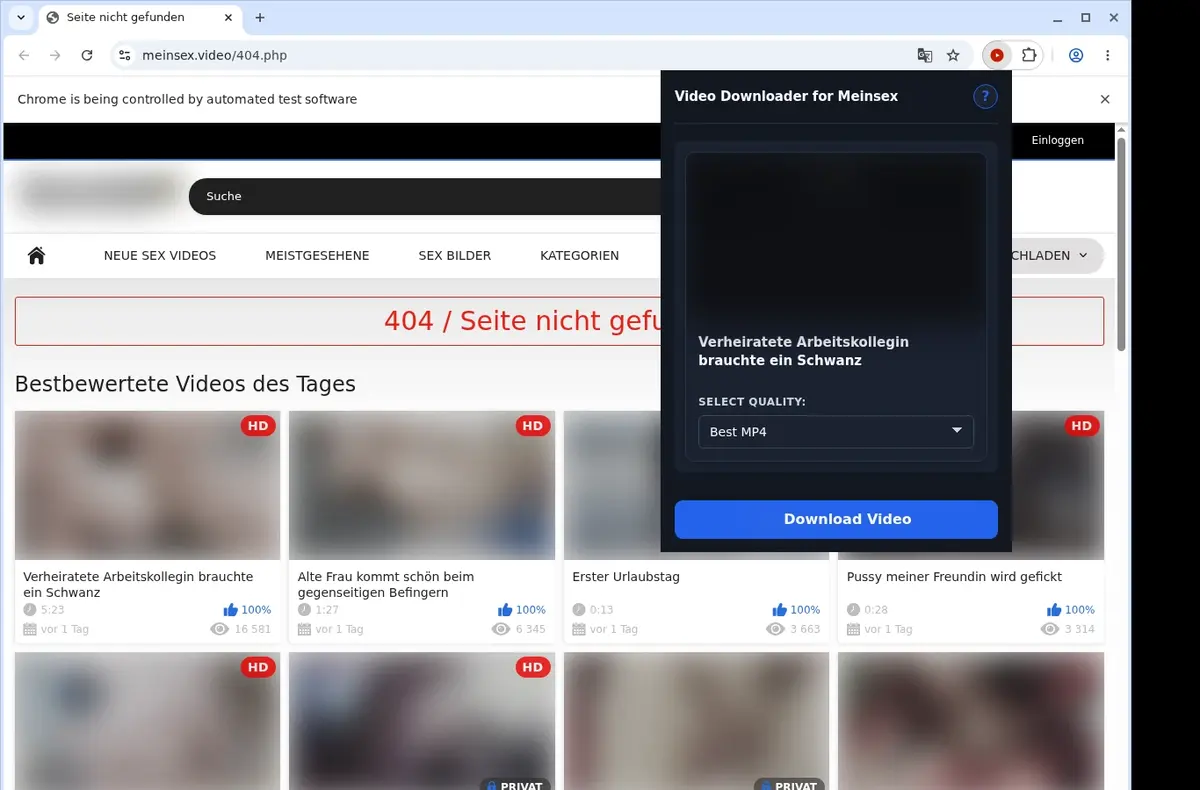
Task: Open the 'Erster Urlaubstag' video title link
Action: pos(626,577)
